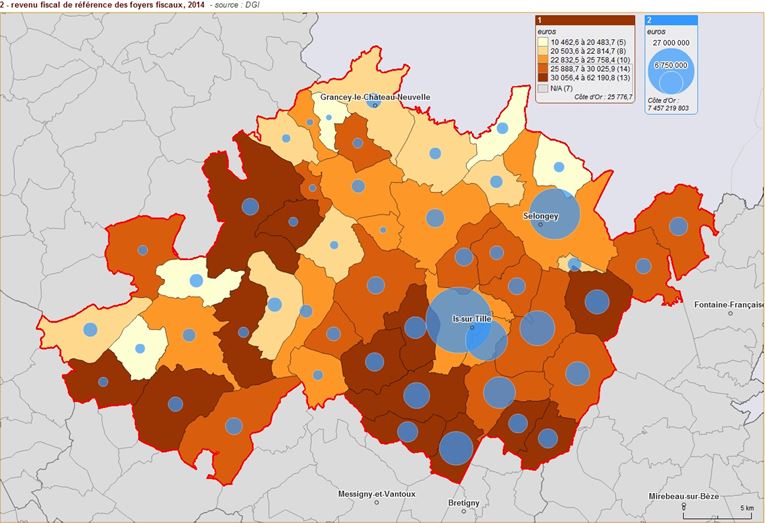Click the Mirebeau-sur-Bèze label

(684, 496)
